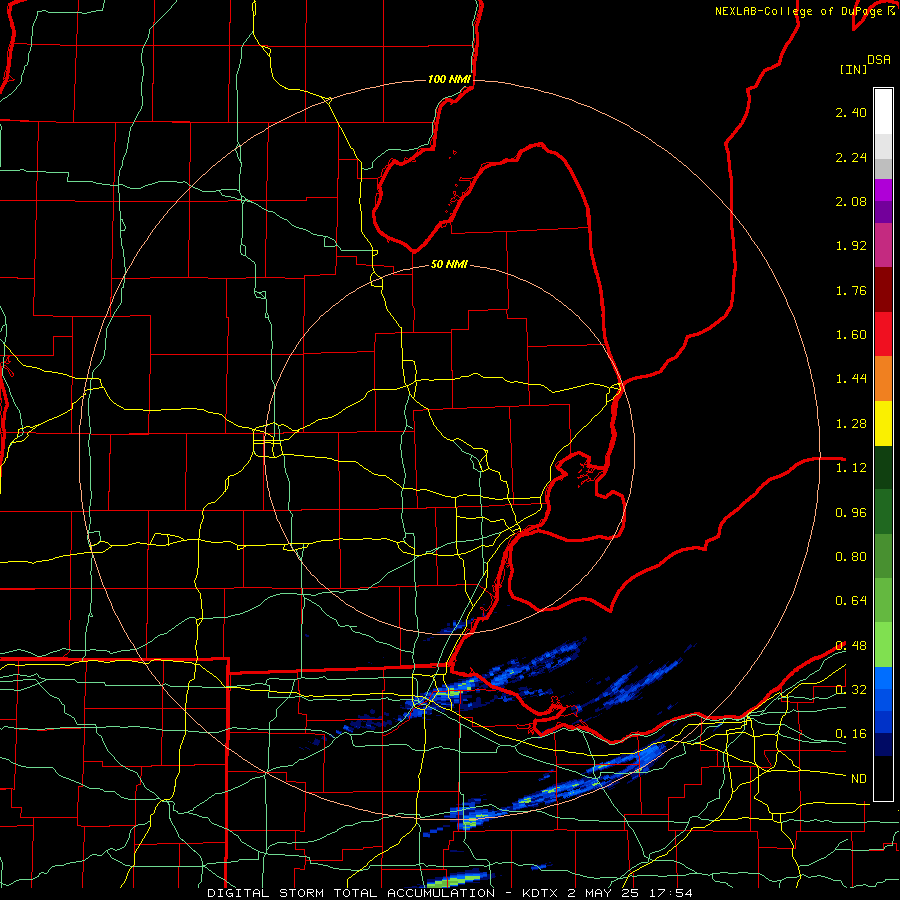Select the 0.16 legend value
Screen dimensions: 900x900
(x=851, y=734)
